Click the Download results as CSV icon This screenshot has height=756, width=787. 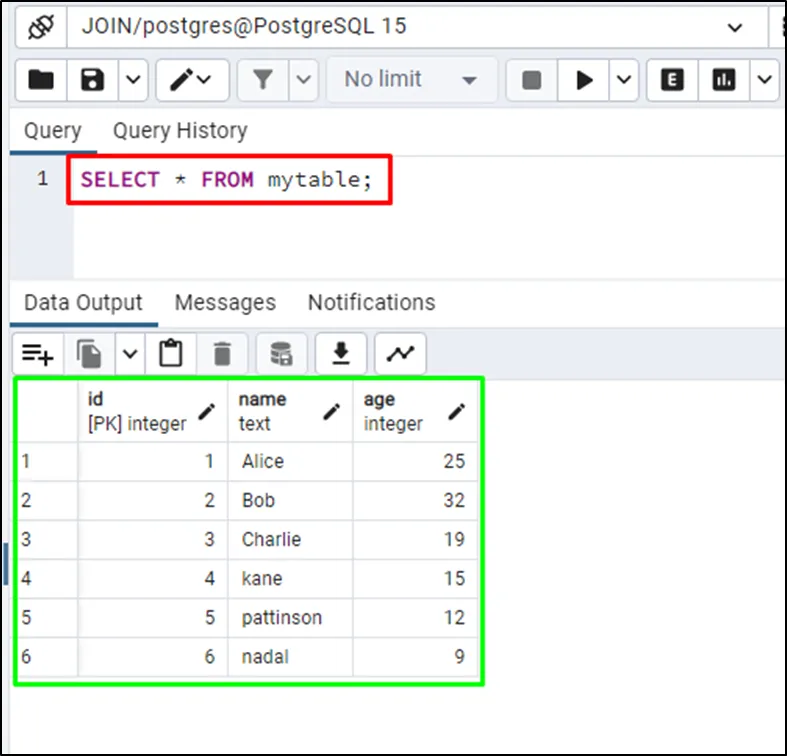pyautogui.click(x=341, y=353)
